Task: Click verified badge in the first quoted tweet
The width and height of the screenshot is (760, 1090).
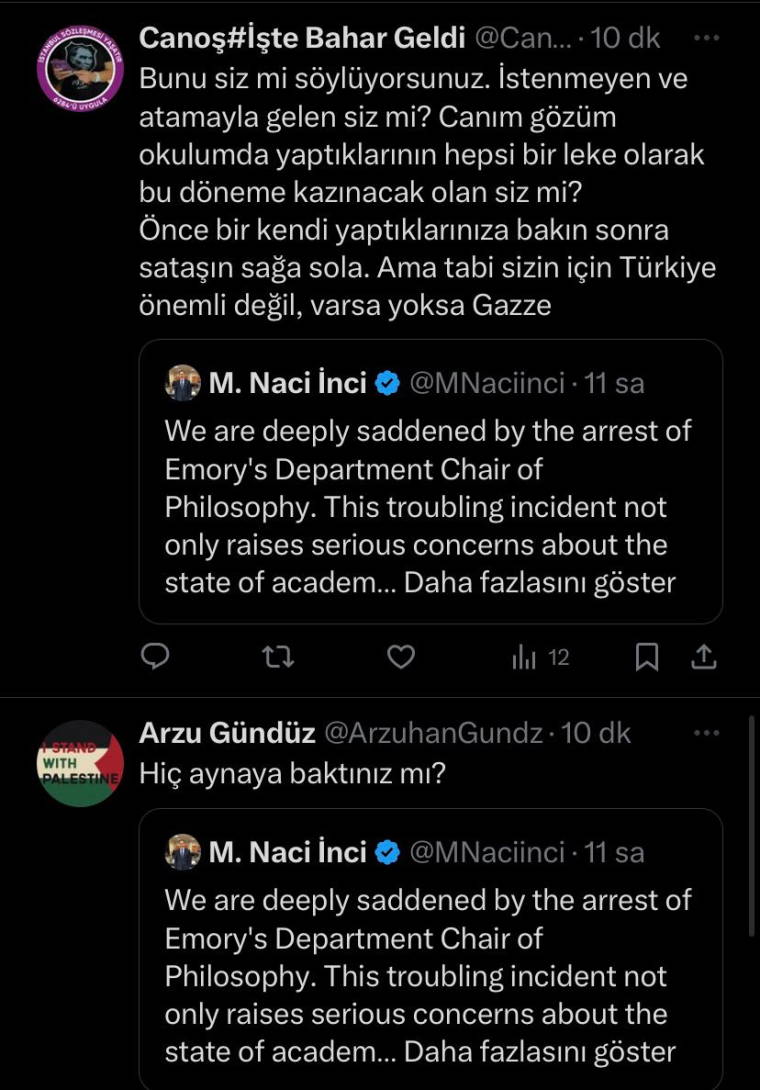Action: coord(389,382)
